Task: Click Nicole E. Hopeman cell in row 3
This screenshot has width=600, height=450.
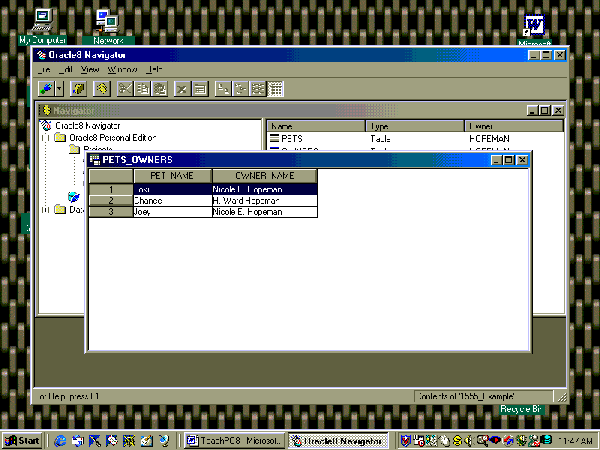Action: (264, 212)
